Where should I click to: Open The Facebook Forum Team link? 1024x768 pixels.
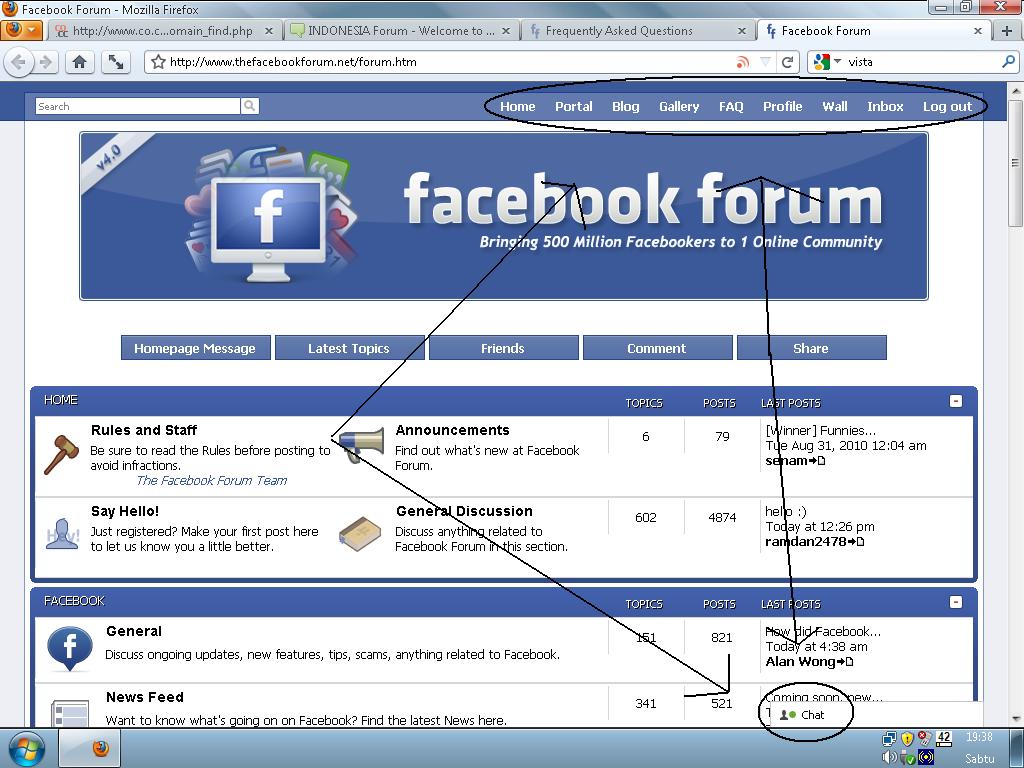point(212,481)
